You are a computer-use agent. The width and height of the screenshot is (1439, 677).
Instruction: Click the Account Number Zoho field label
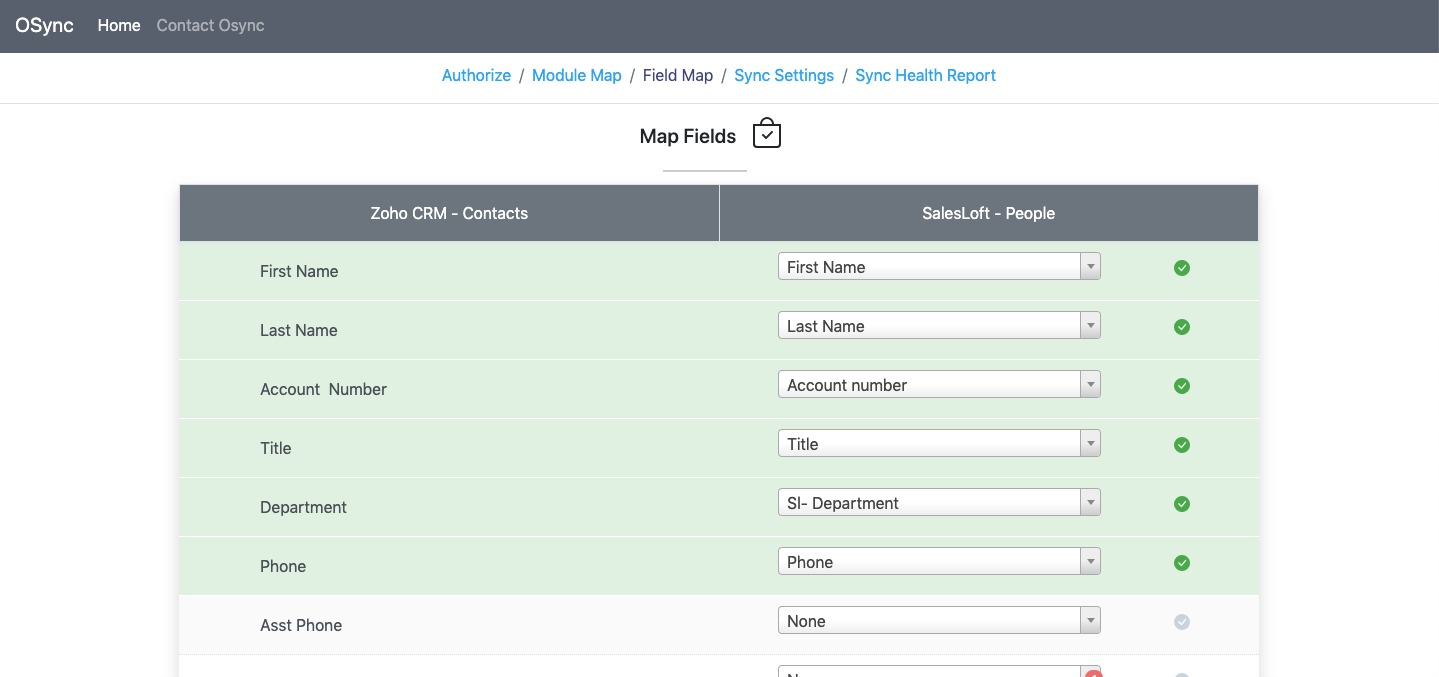(323, 389)
